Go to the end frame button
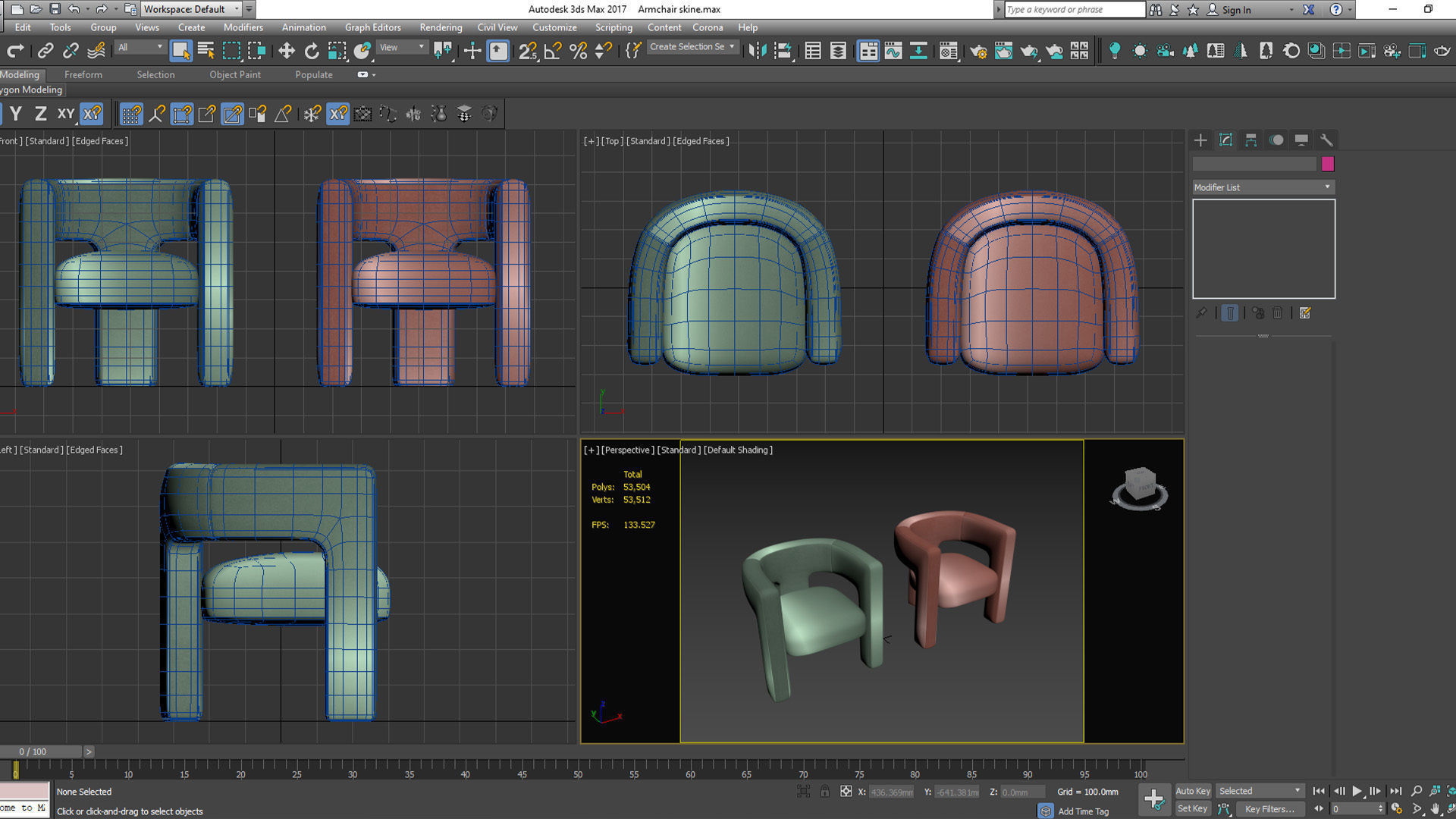Image resolution: width=1456 pixels, height=819 pixels. [1396, 791]
